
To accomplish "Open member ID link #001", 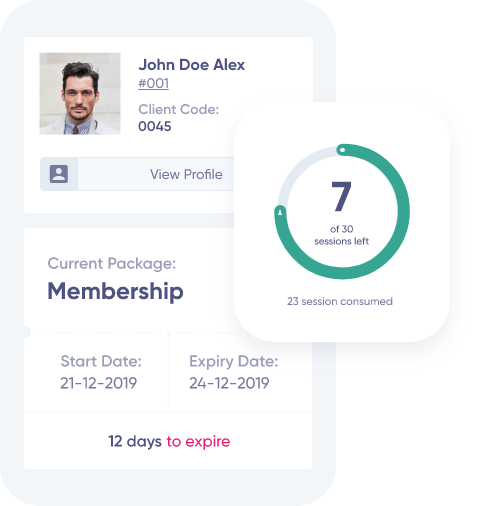I will tap(153, 83).
